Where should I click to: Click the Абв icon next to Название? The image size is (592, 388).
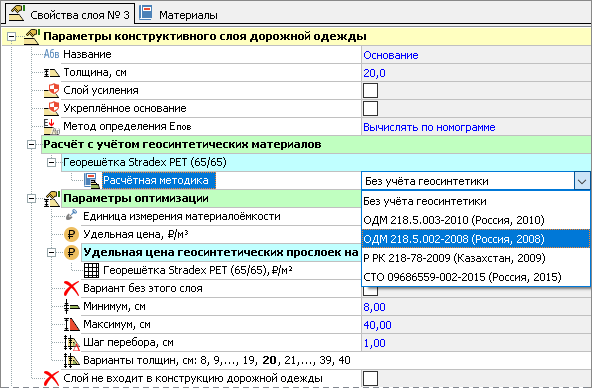[x=51, y=54]
